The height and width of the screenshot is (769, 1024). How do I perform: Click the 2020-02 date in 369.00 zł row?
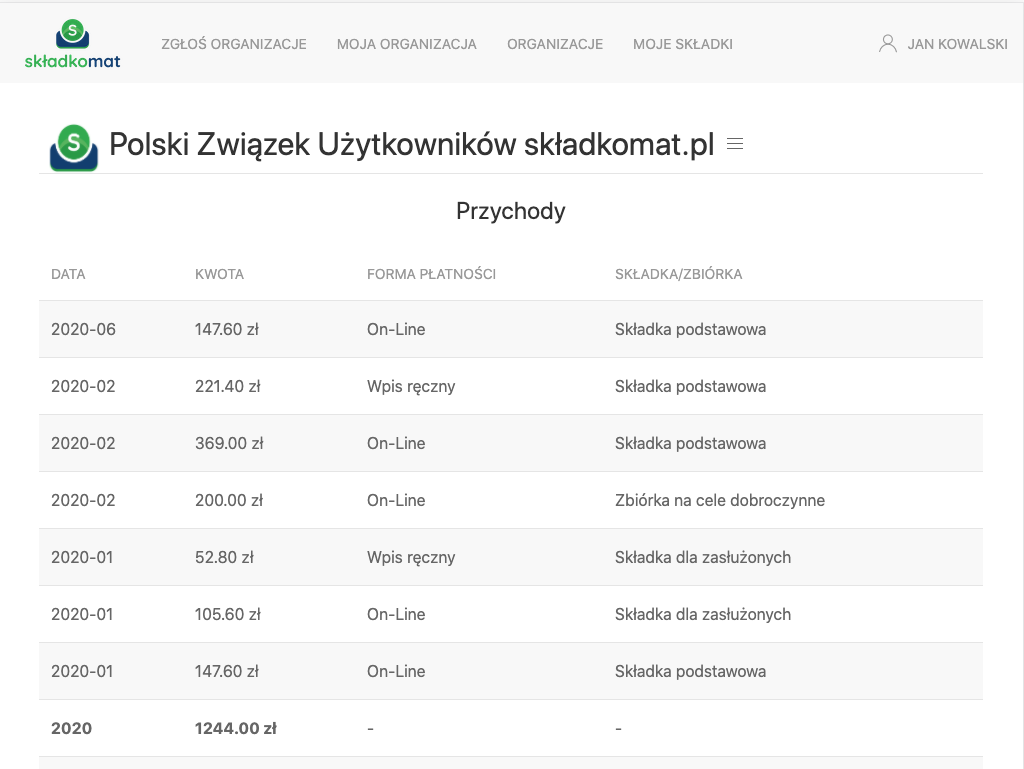click(84, 443)
